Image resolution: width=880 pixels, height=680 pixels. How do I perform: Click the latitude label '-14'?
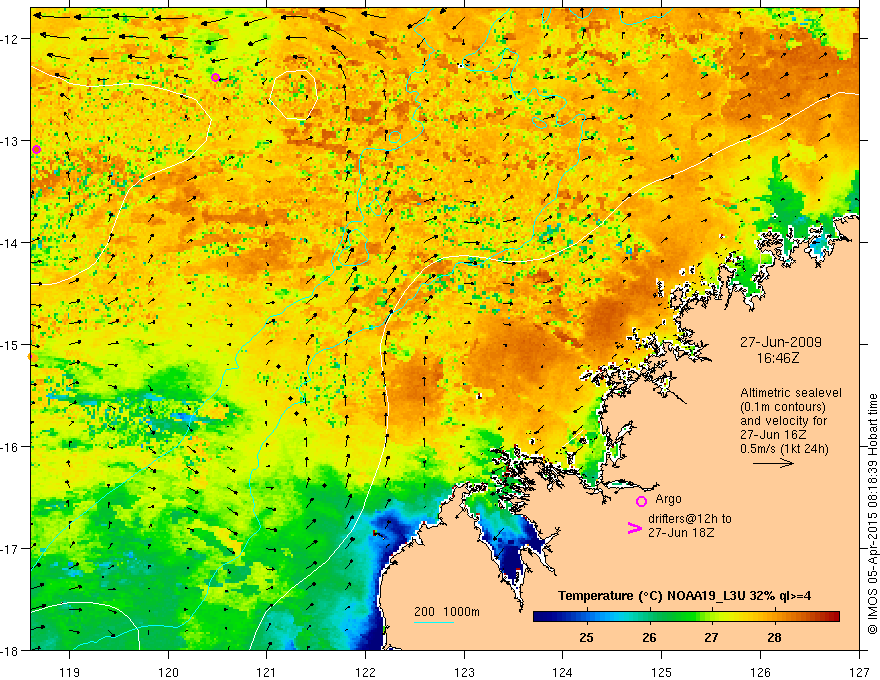[x=11, y=243]
